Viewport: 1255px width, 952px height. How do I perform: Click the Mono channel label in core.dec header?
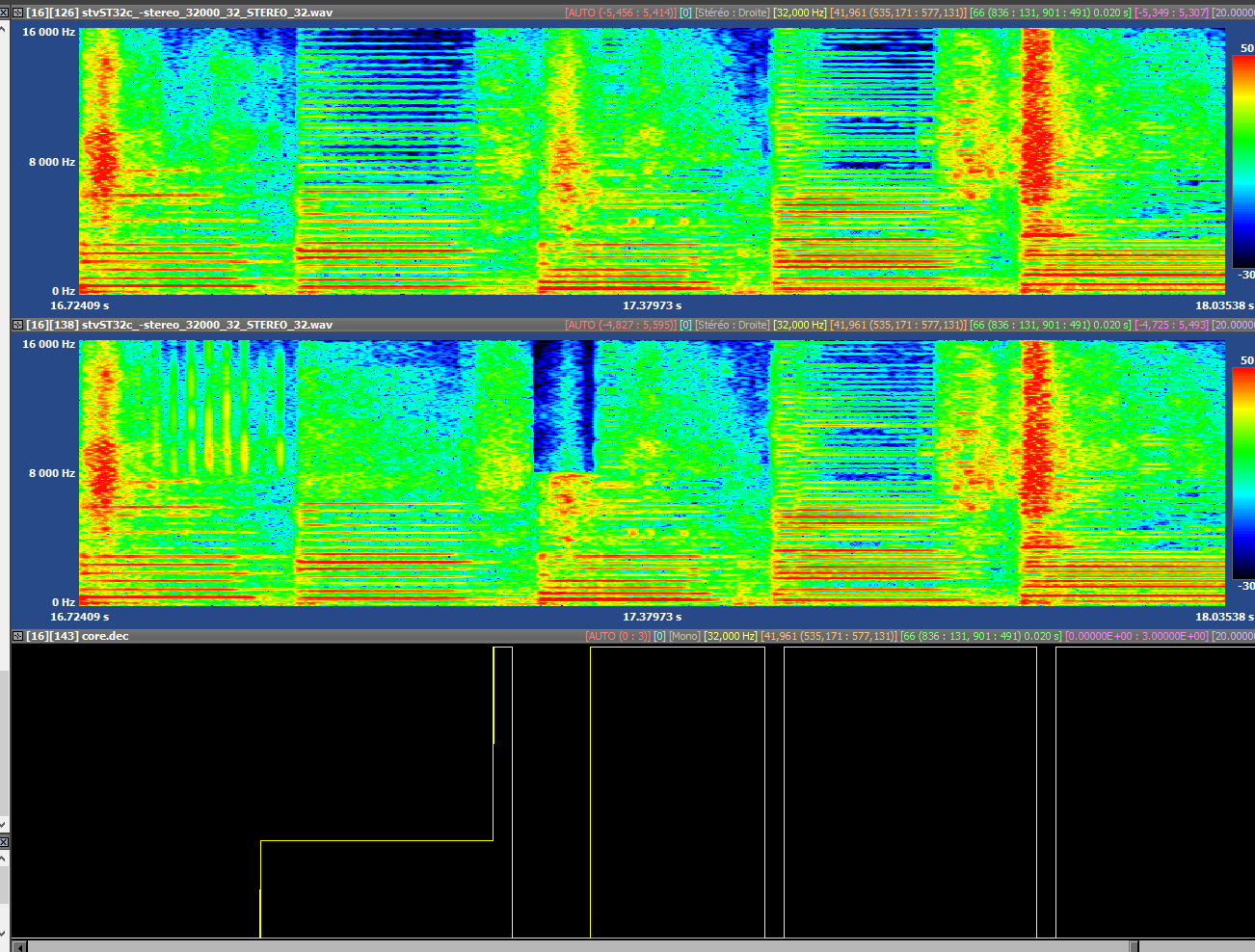tap(684, 636)
